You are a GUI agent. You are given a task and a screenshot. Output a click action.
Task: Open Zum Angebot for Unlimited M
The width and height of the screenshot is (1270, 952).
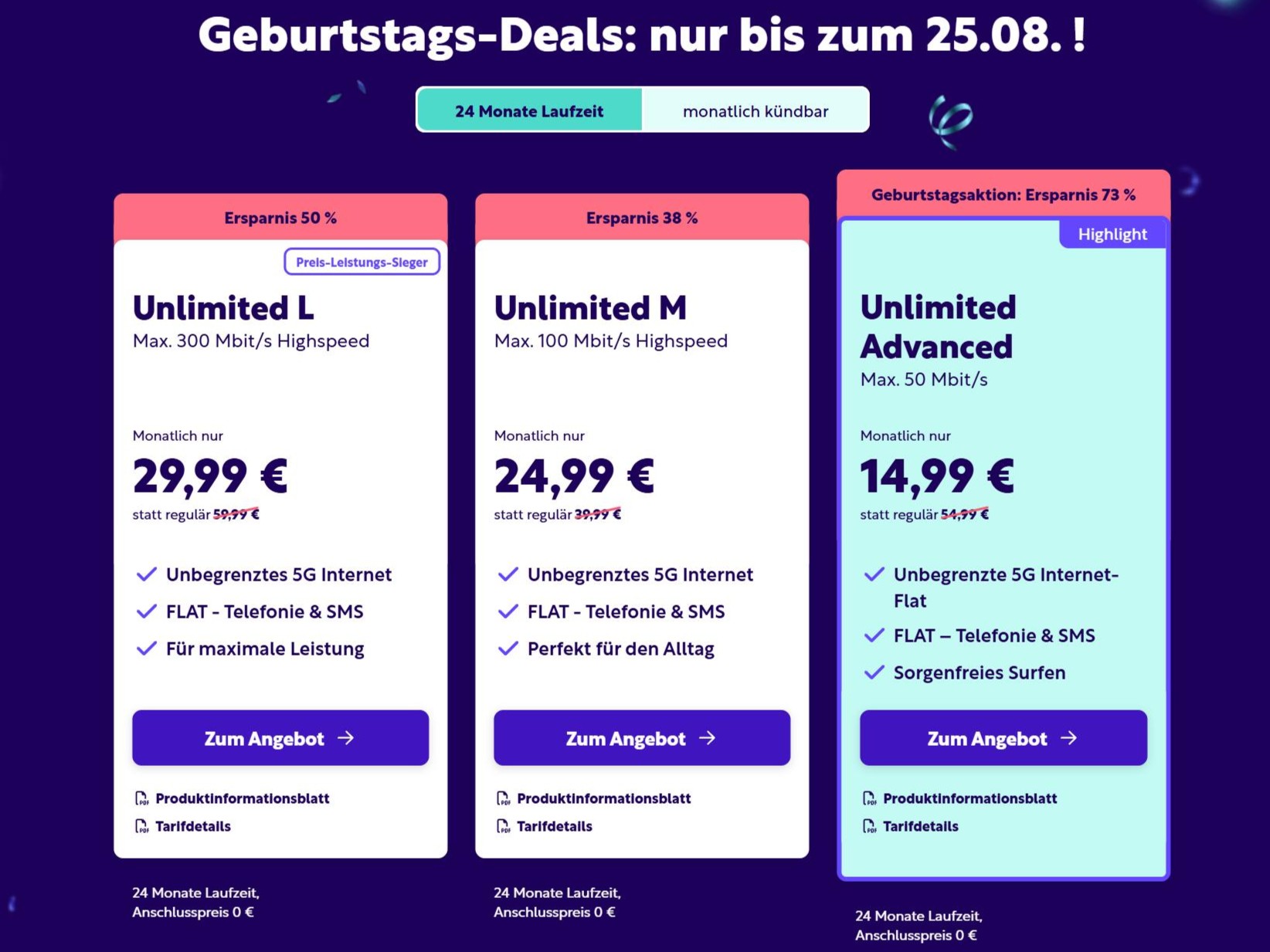click(642, 738)
